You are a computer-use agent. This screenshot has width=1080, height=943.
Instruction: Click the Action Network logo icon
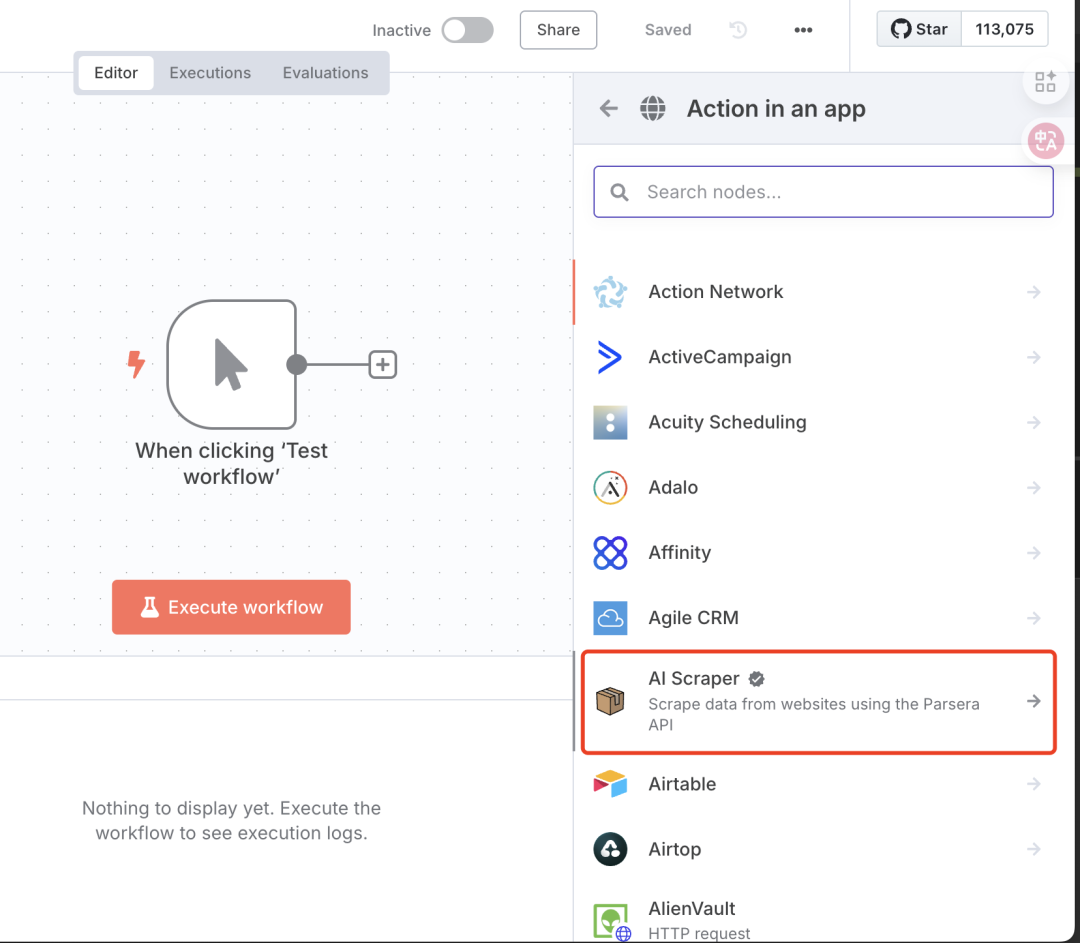[x=610, y=292]
